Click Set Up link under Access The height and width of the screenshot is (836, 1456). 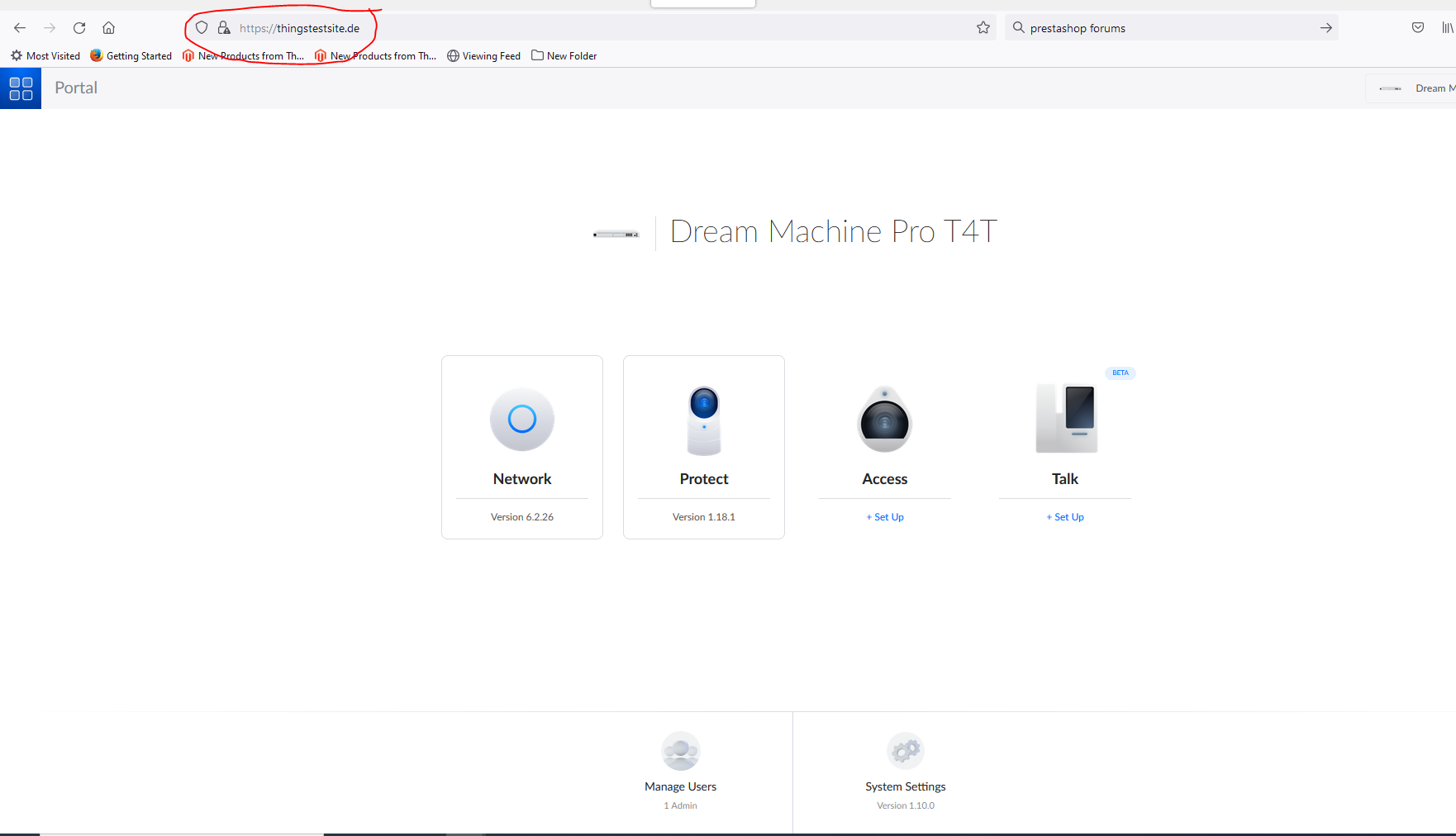click(x=885, y=517)
